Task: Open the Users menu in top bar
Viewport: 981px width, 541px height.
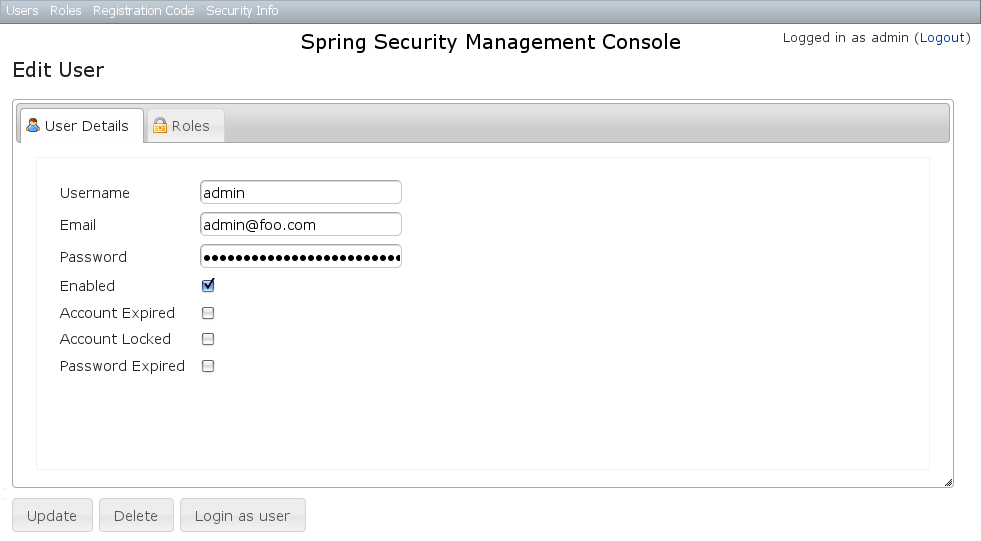Action: coord(22,11)
